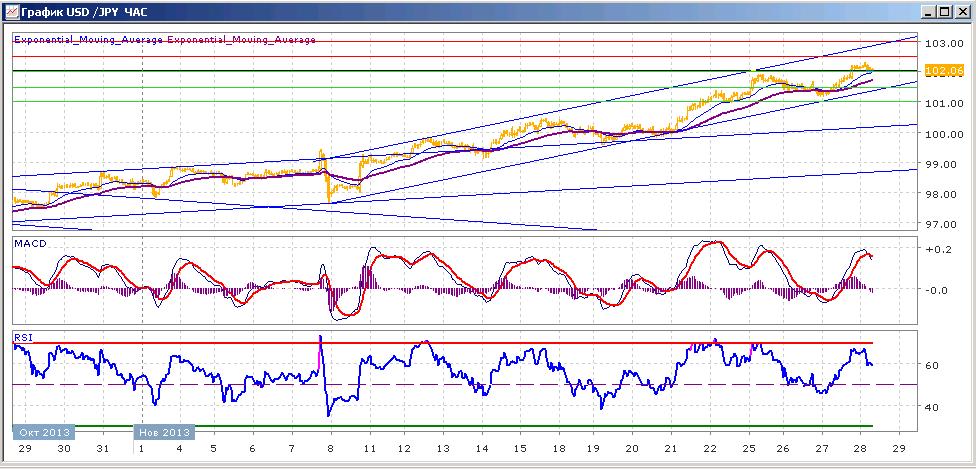
Task: Click the -0.0 MACD scale label
Action: point(936,290)
